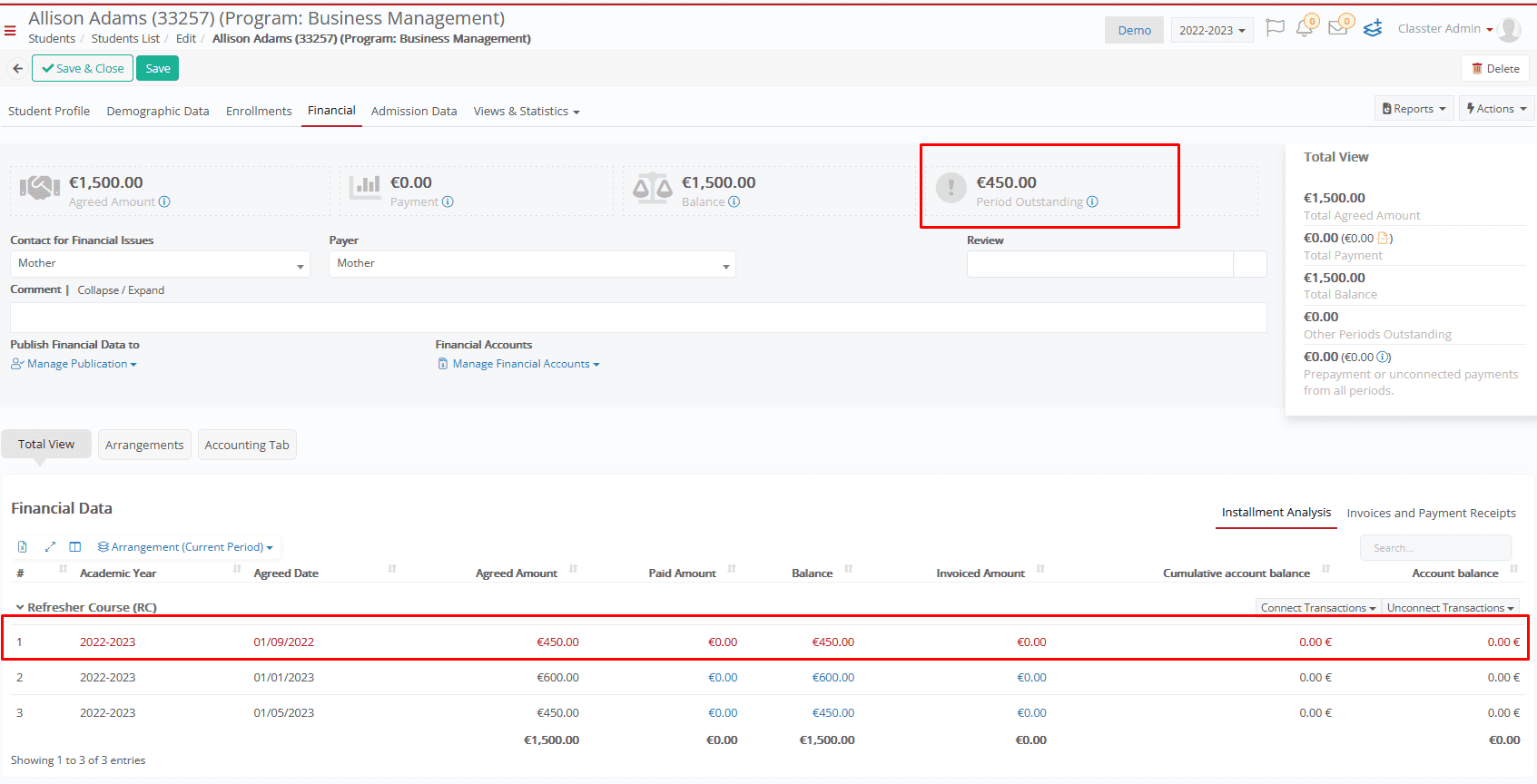This screenshot has width=1537, height=784.
Task: Click into the Comment text field
Action: [638, 318]
